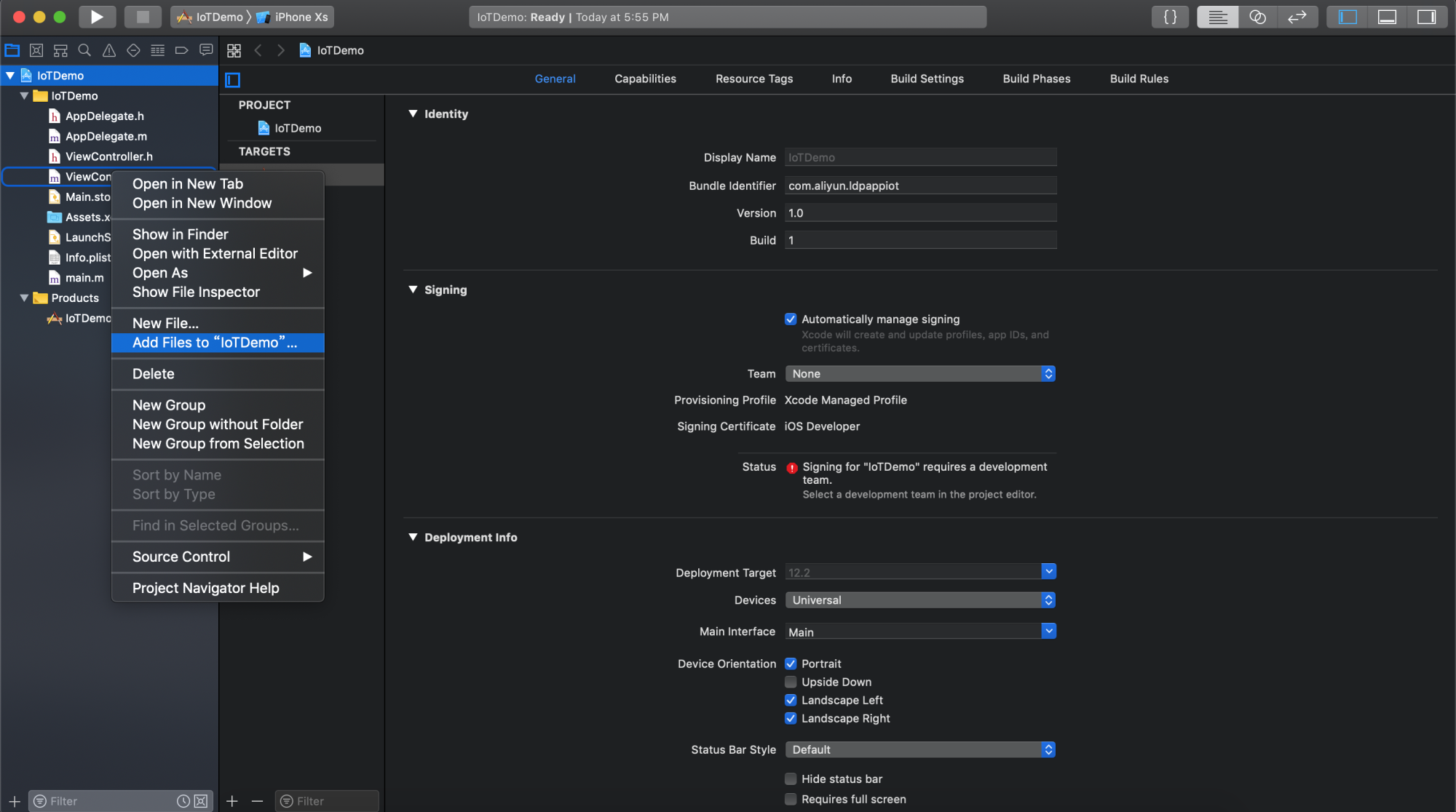Screen dimensions: 1456x812
Task: Open the Debug navigator
Action: [157, 50]
